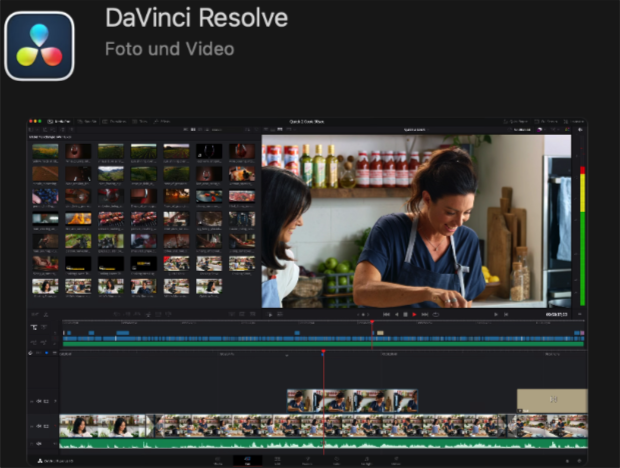Jump to timeline end with skip-forward button
620x468 pixels.
click(x=425, y=315)
